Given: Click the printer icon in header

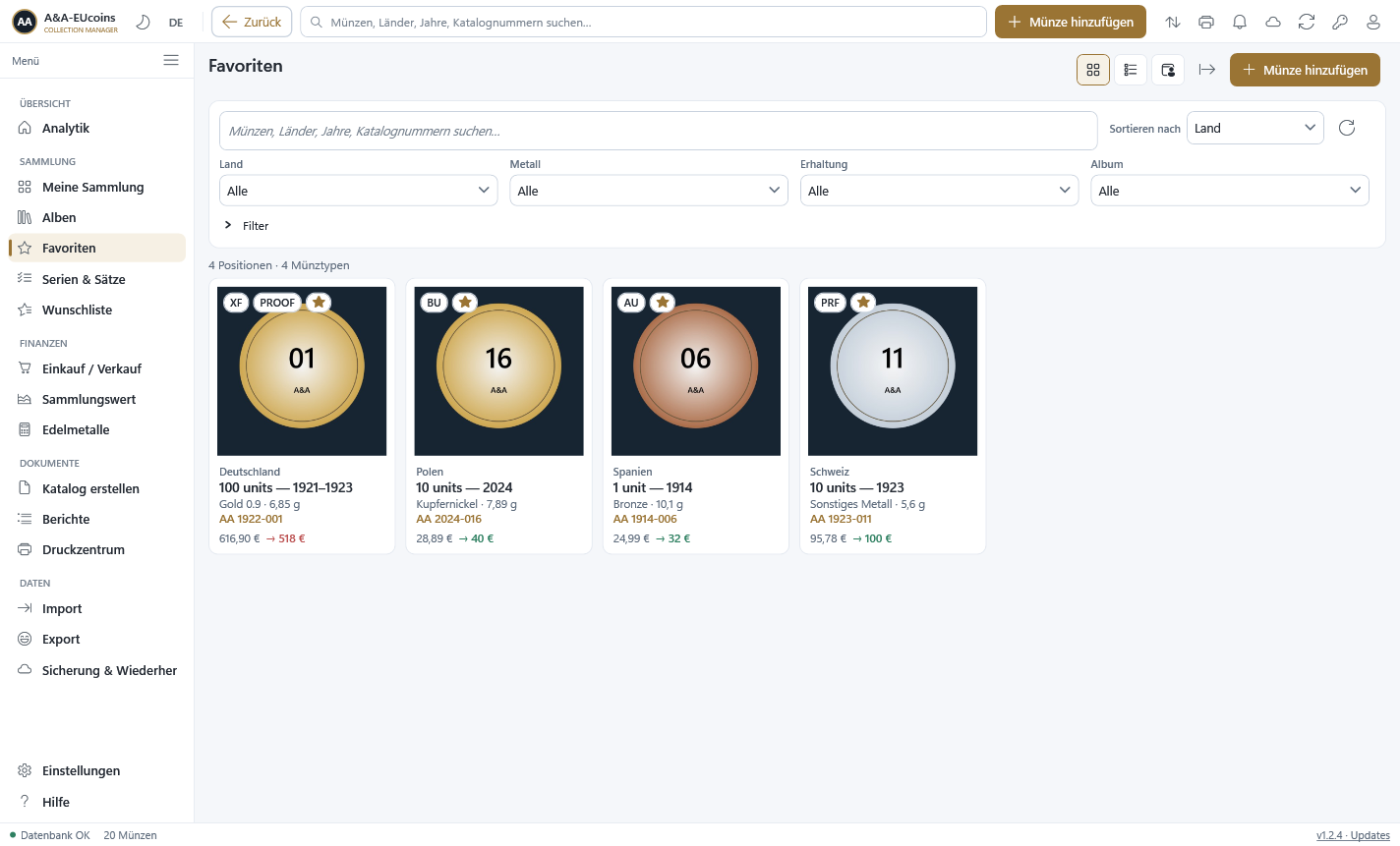Looking at the screenshot, I should point(1206,22).
